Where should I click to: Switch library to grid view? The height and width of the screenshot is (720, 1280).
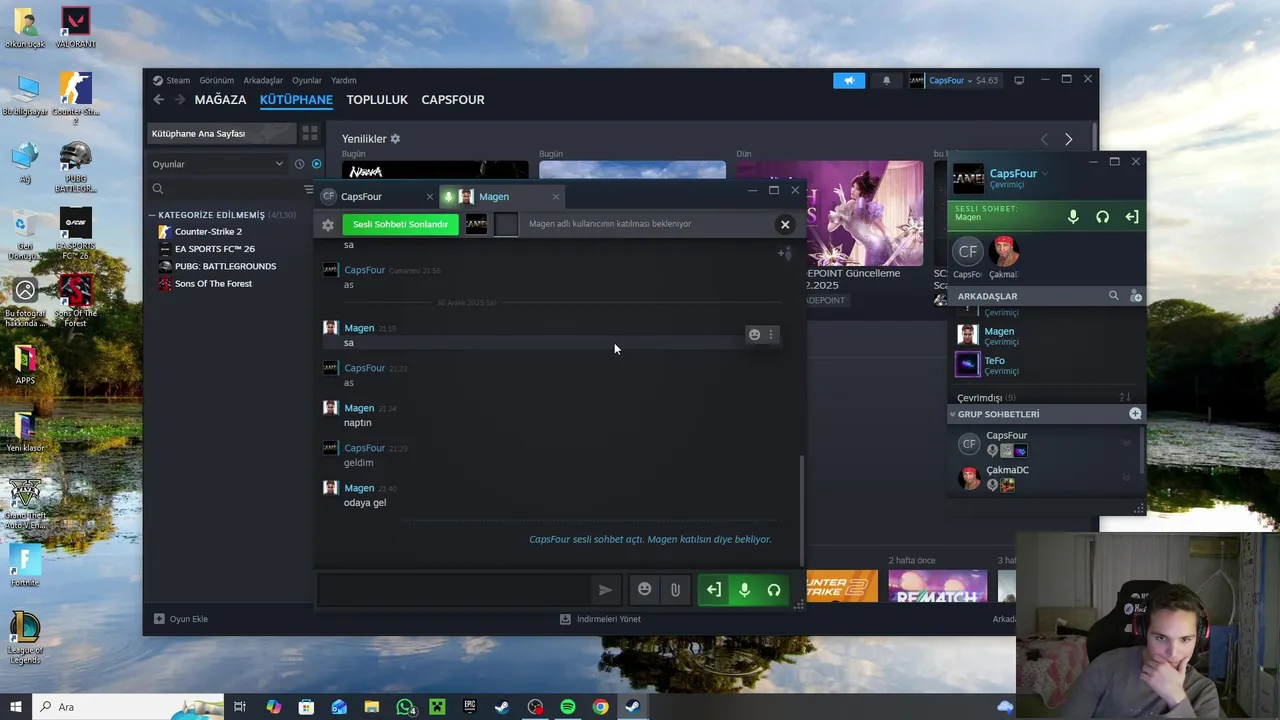(x=311, y=134)
